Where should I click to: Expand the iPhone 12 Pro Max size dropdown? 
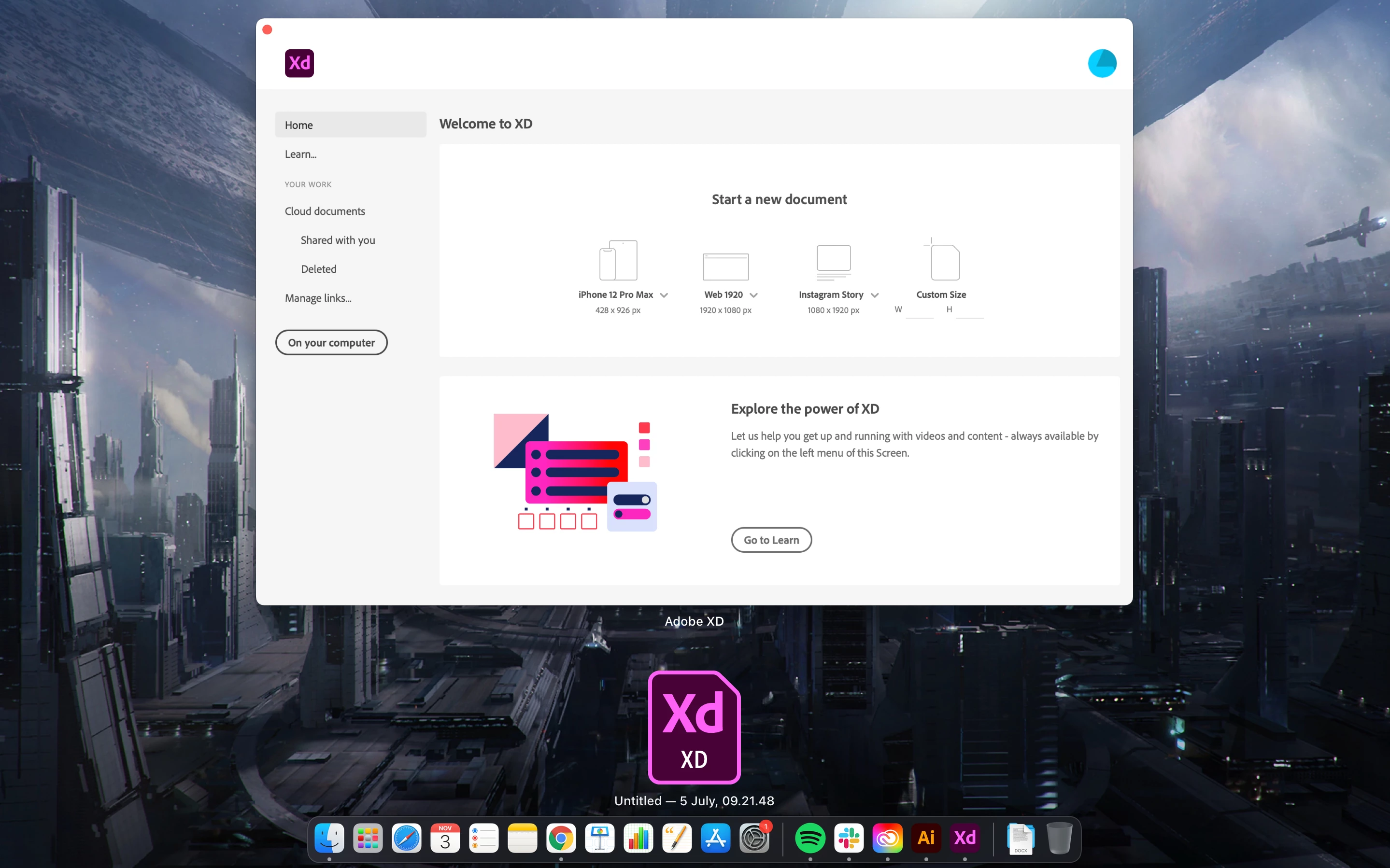pyautogui.click(x=664, y=295)
